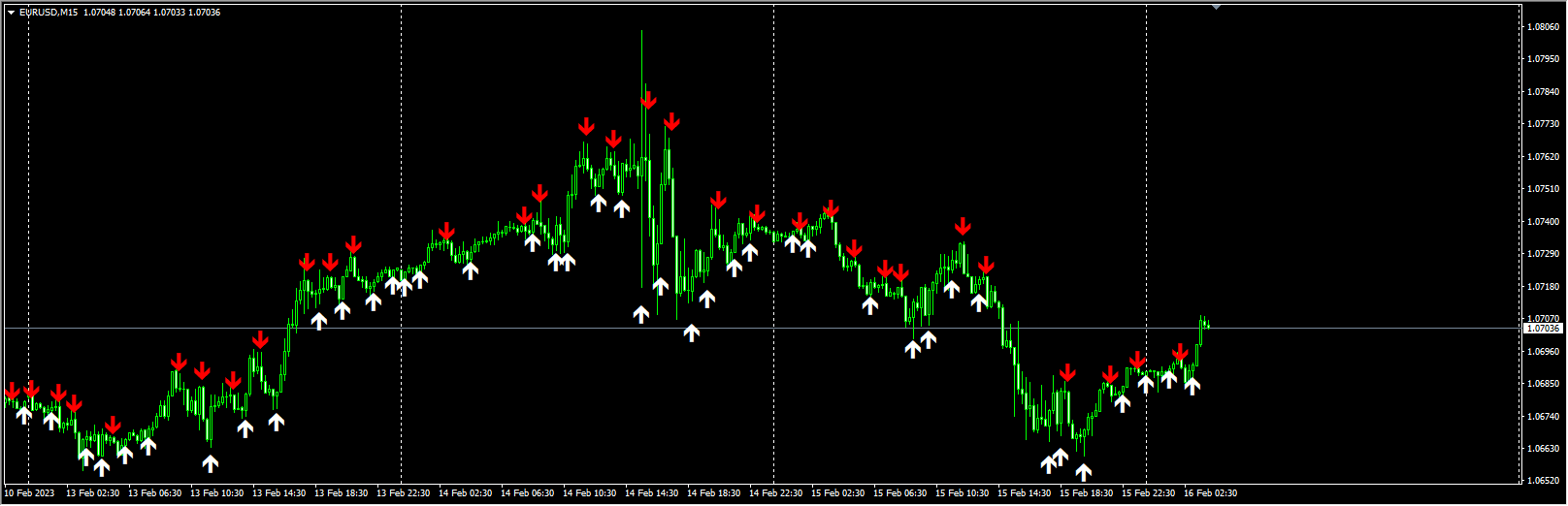Click the 15 Feb 06:30 time label
Screen dimensions: 1568x506
pyautogui.click(x=900, y=493)
